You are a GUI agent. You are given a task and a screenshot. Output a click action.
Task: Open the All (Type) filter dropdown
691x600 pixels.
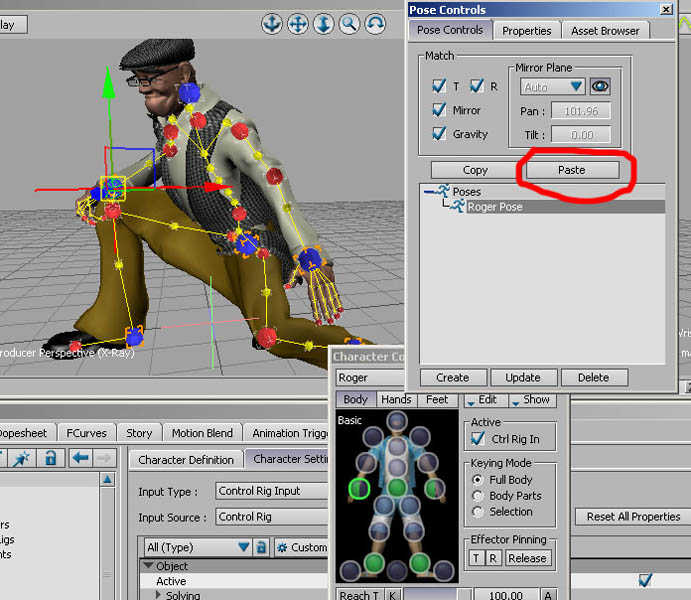(197, 547)
